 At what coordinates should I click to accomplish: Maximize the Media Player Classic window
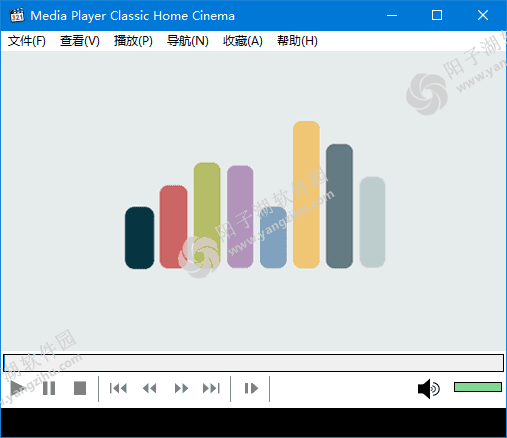[x=437, y=15]
